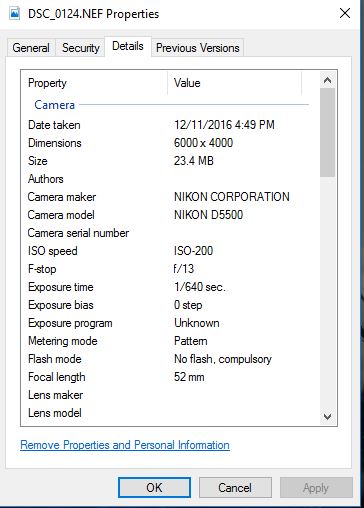Select the Camera section heading
This screenshot has width=364, height=508.
55,105
